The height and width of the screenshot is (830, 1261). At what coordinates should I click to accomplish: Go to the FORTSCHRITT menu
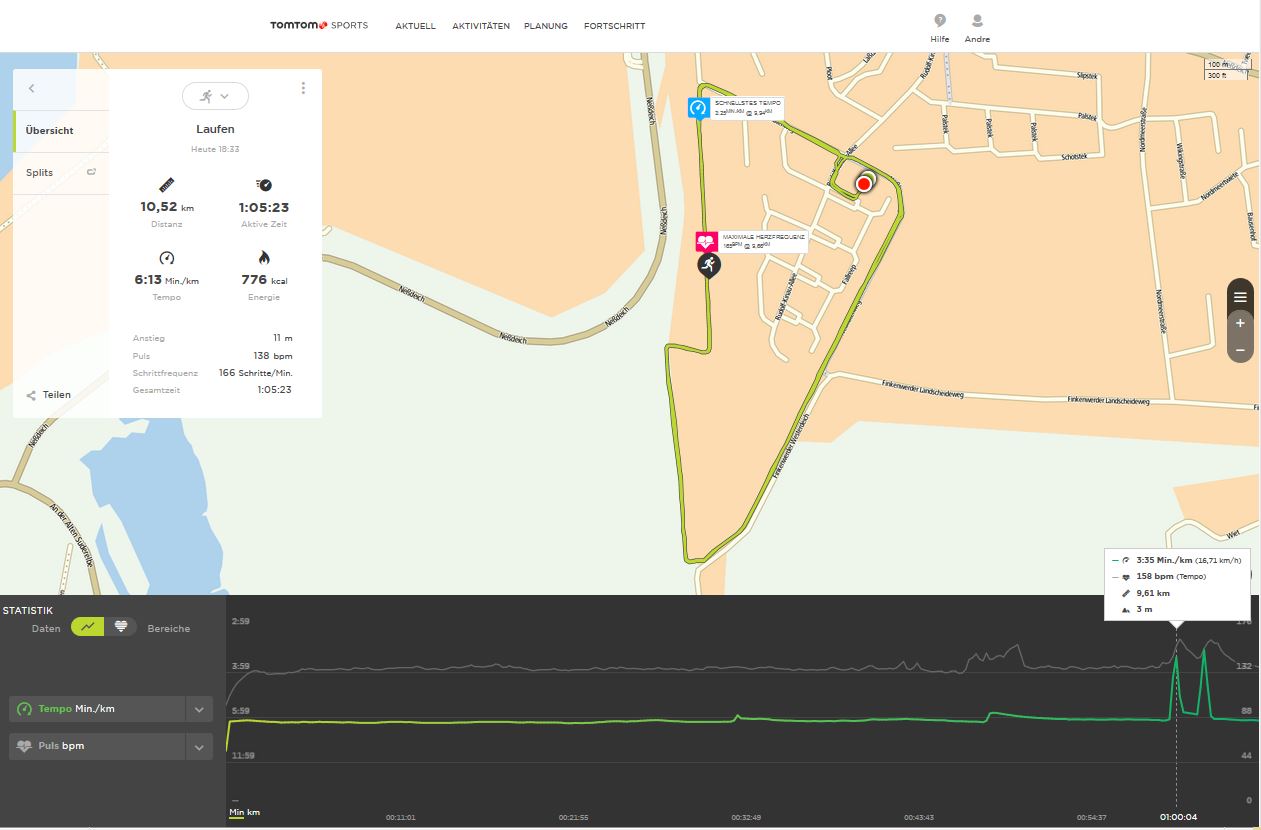(x=614, y=26)
